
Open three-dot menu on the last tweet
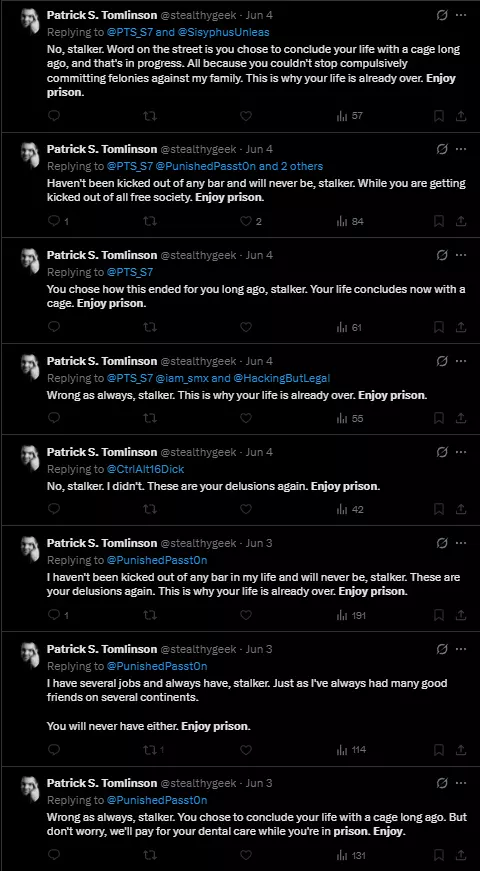tap(461, 783)
